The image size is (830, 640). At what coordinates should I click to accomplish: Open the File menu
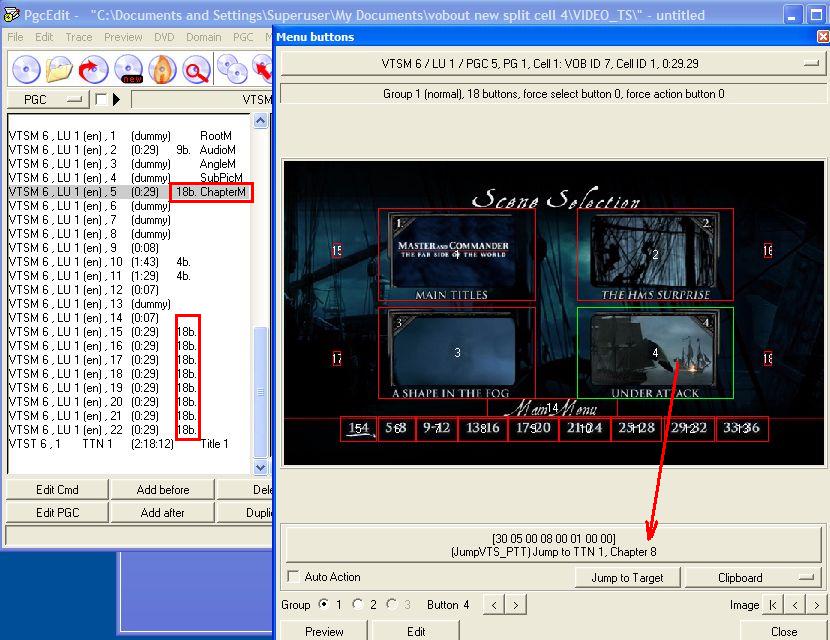15,37
